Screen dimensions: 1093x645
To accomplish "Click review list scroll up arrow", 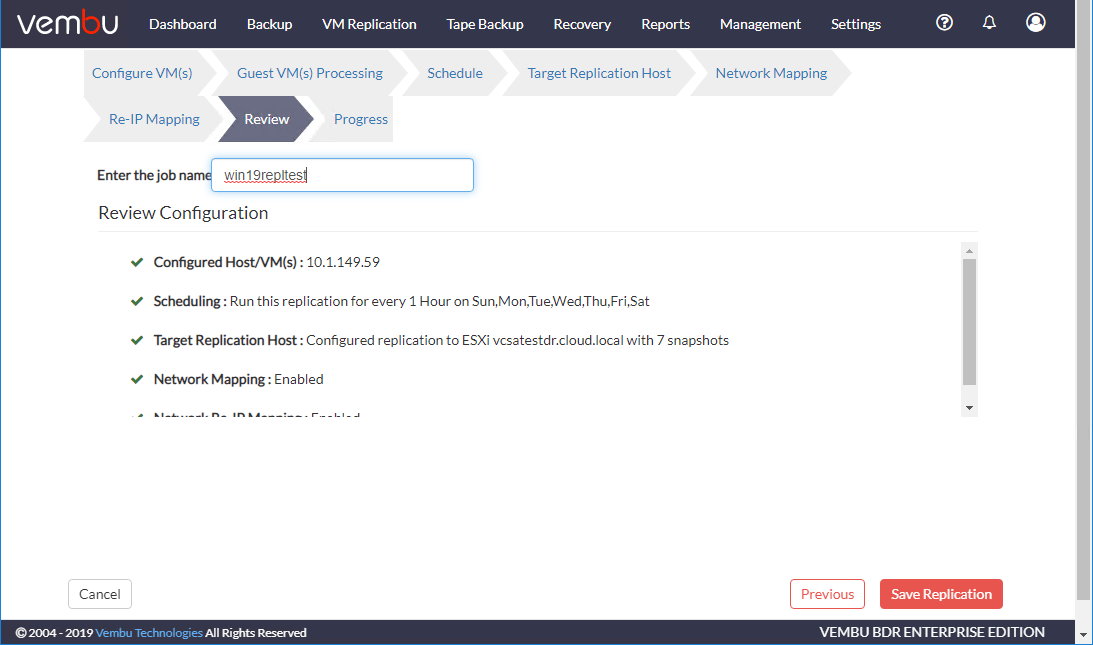I will (x=969, y=250).
